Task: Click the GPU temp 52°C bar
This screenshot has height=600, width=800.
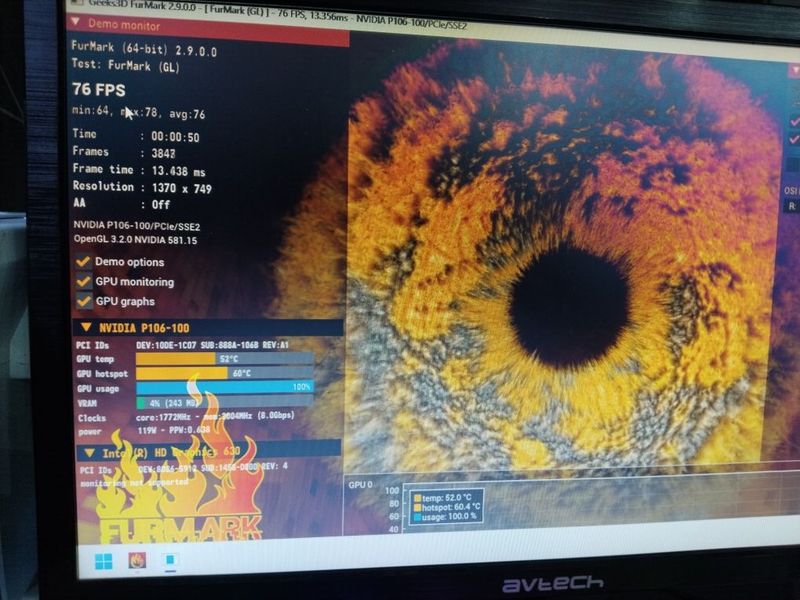Action: coord(224,359)
